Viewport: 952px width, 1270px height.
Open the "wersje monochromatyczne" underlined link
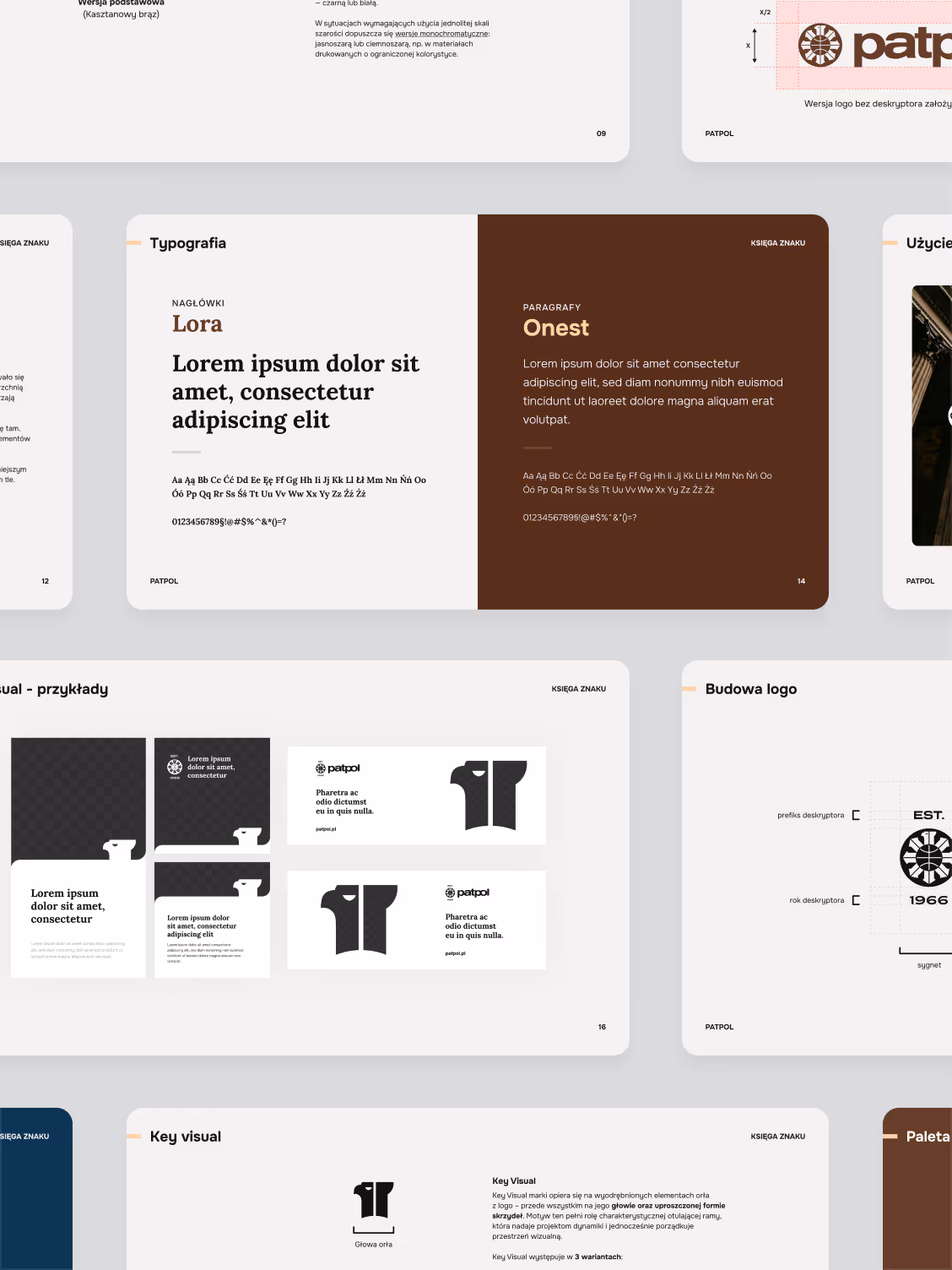[x=441, y=34]
